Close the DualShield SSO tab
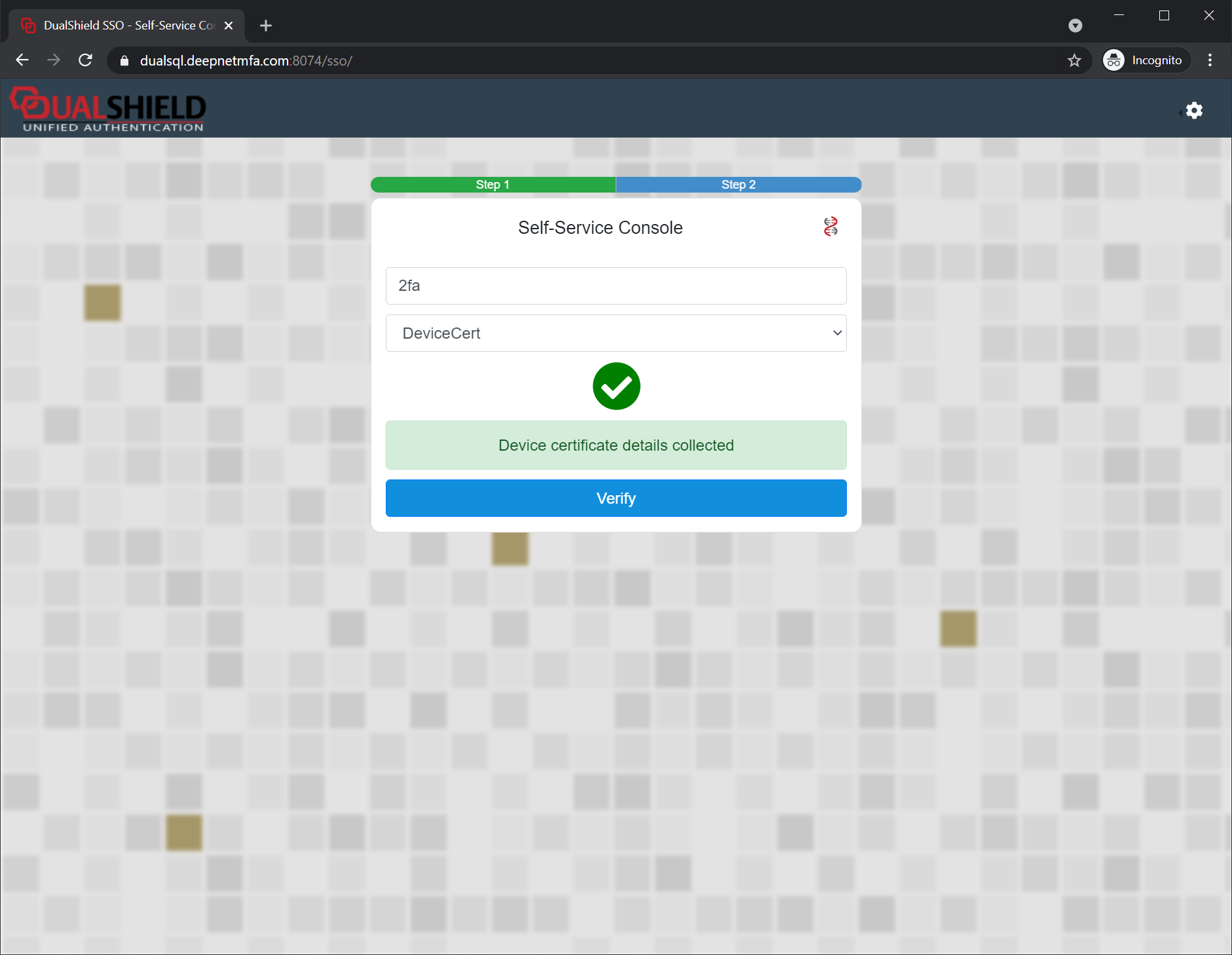The height and width of the screenshot is (955, 1232). click(x=229, y=26)
